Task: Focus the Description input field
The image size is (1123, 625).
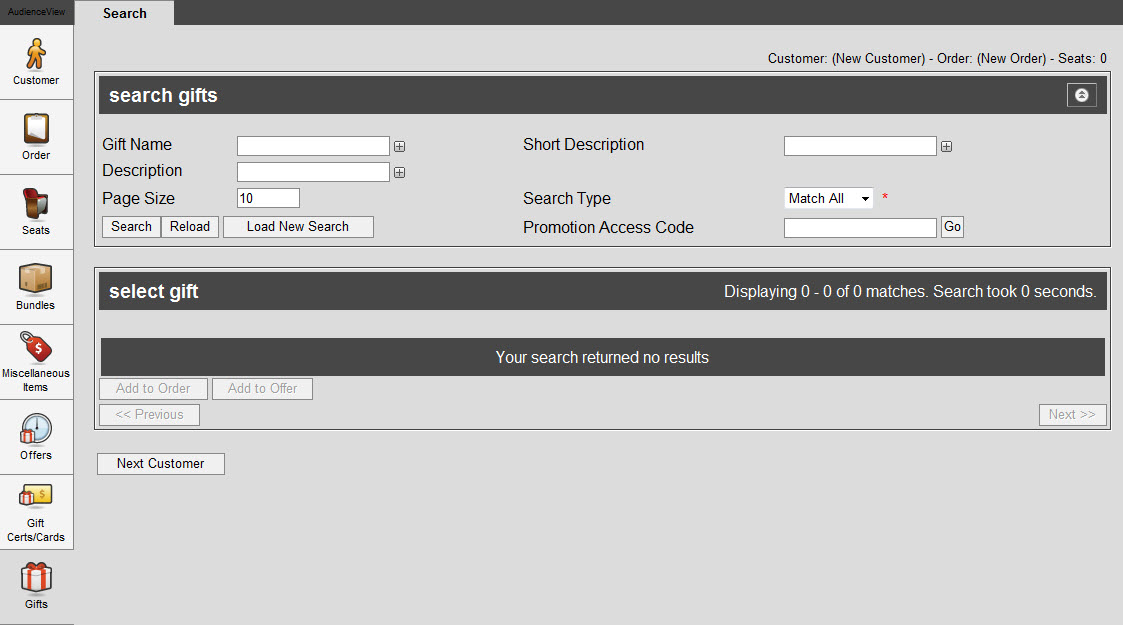Action: point(313,172)
